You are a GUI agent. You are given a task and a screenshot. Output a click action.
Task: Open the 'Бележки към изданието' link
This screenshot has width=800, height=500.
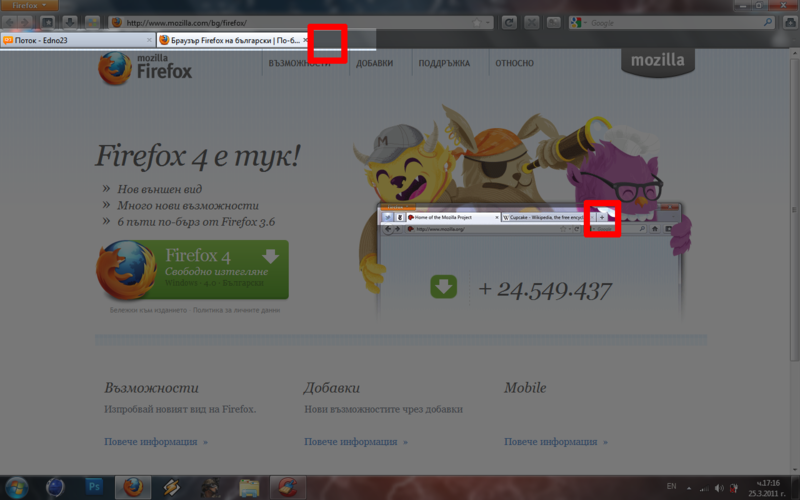coord(148,310)
